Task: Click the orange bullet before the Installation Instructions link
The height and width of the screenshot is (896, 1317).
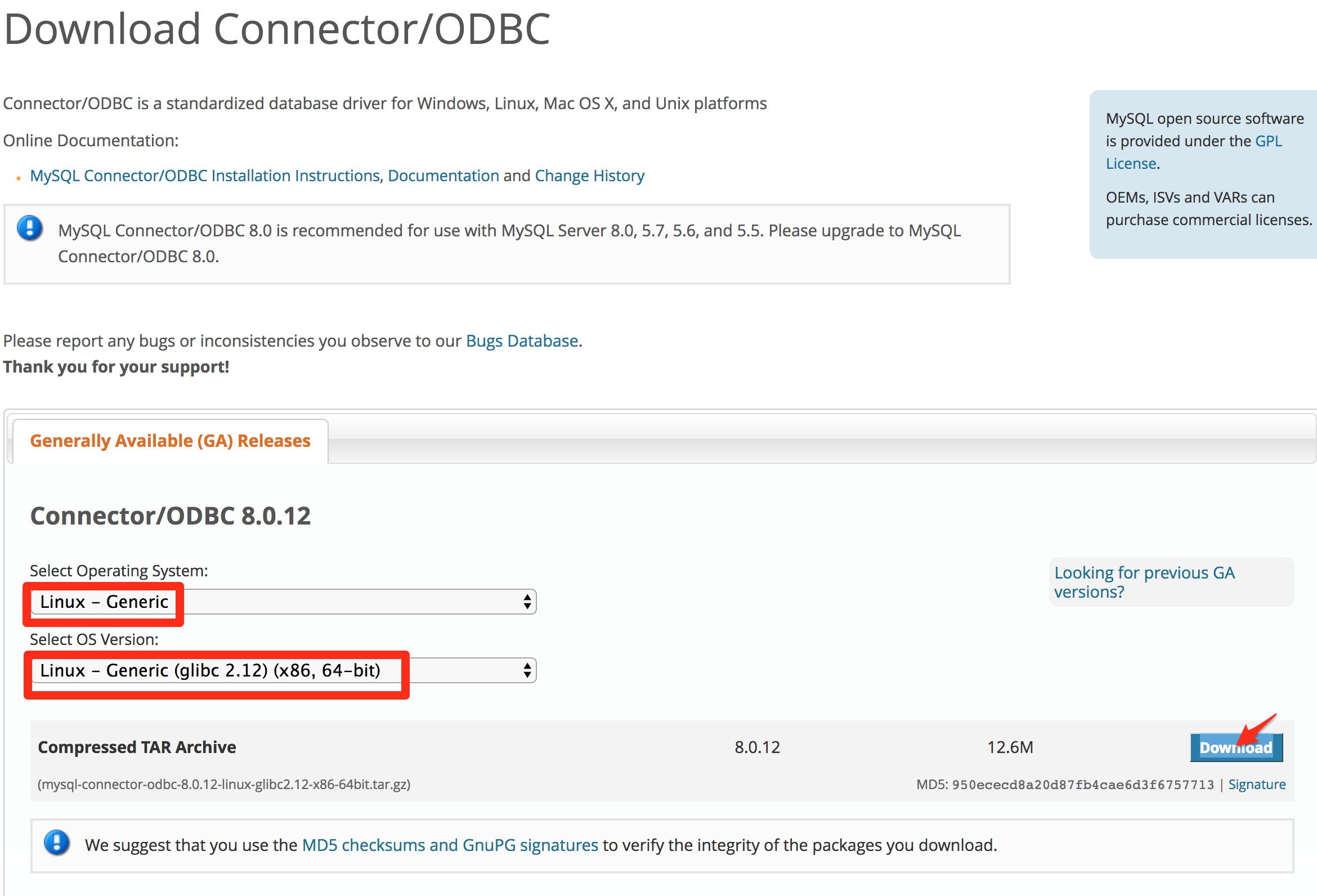Action: pos(19,178)
